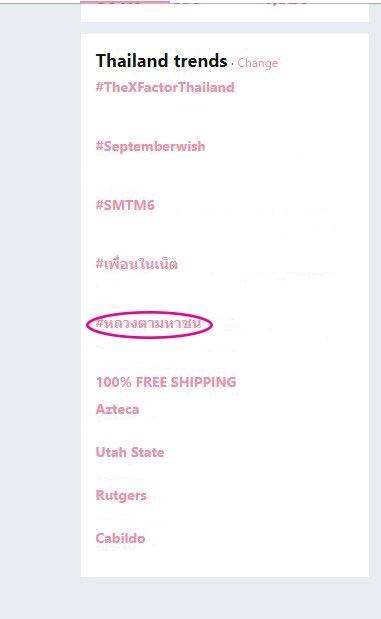This screenshot has width=381, height=619.
Task: Click Change next to Thailand trends
Action: pyautogui.click(x=257, y=63)
